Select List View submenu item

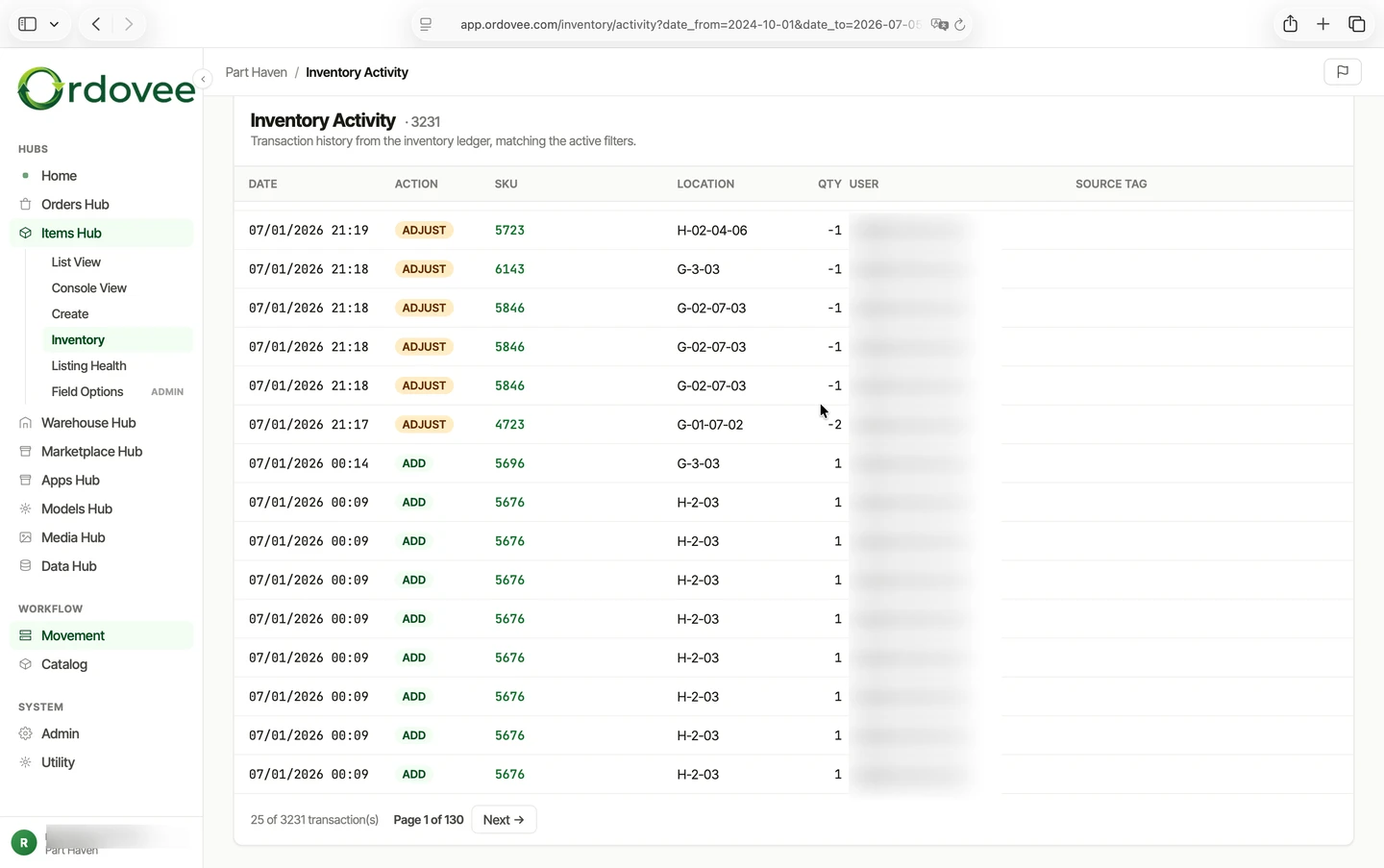pos(76,262)
